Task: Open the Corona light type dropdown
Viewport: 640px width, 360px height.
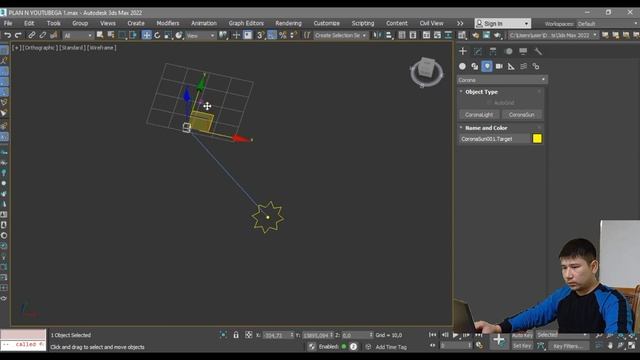Action: [502, 80]
